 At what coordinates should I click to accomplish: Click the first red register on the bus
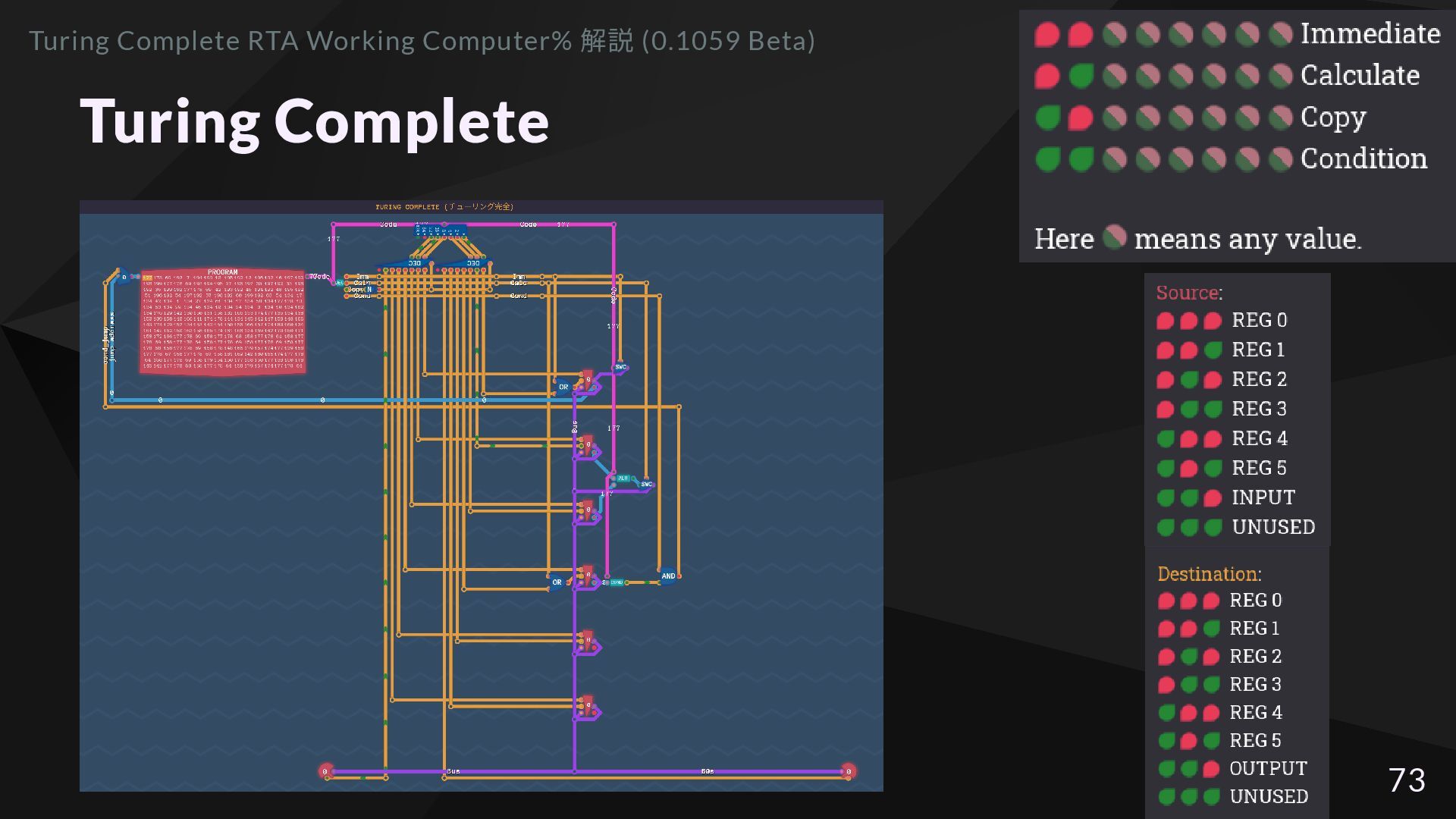click(x=587, y=381)
